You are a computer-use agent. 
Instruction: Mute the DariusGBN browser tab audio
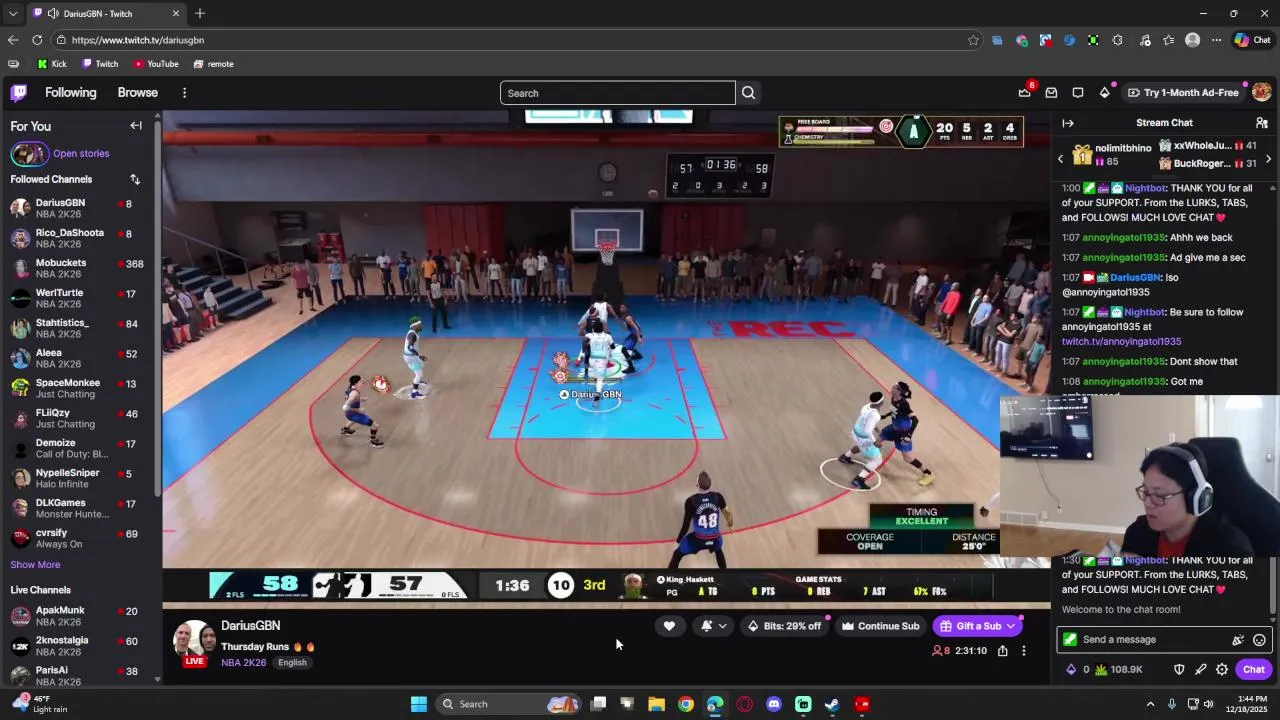[53, 14]
